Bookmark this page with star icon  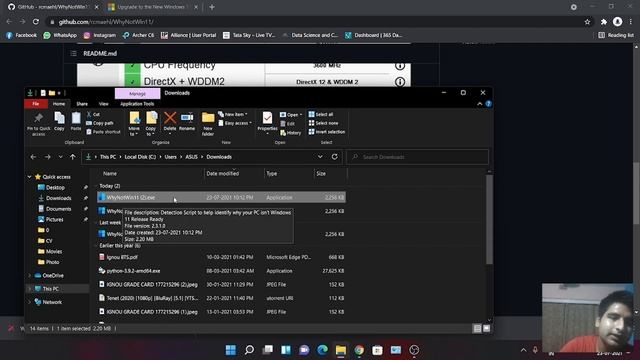587,22
